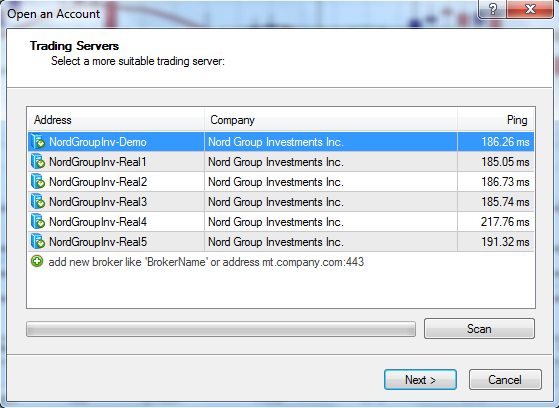559x408 pixels.
Task: Select the NordGroupInv-Real3 server address
Action: point(98,202)
